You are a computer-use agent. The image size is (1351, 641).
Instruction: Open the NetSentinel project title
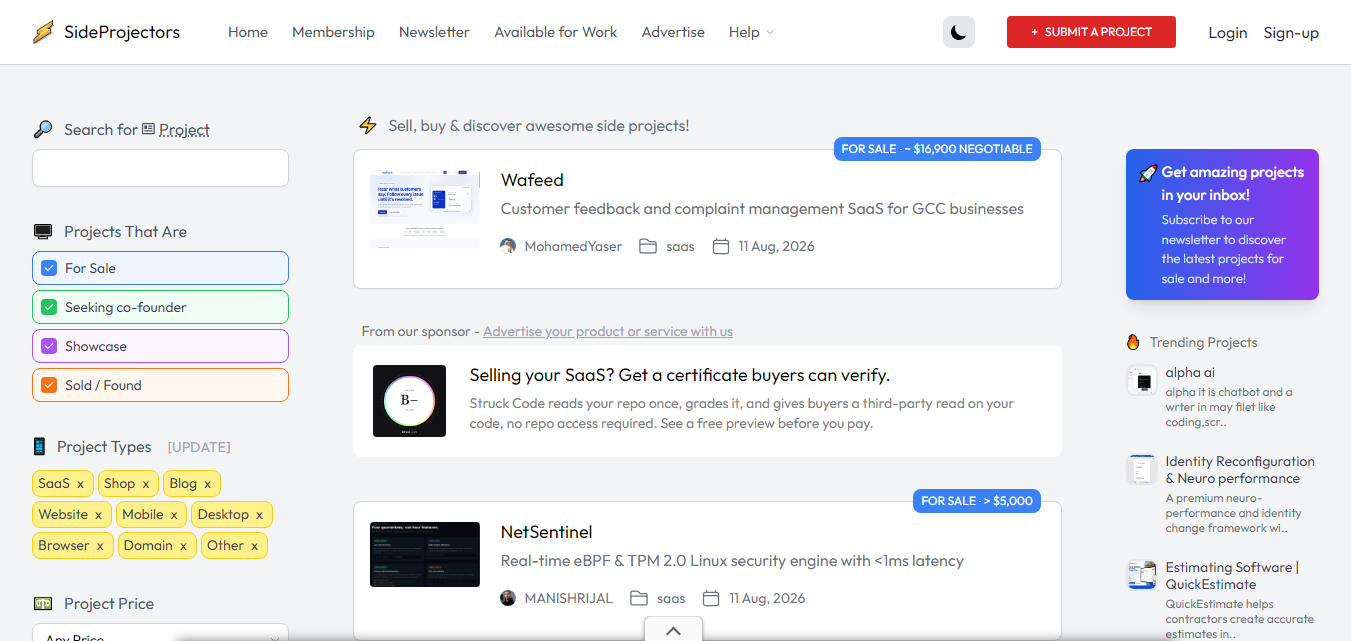point(547,532)
